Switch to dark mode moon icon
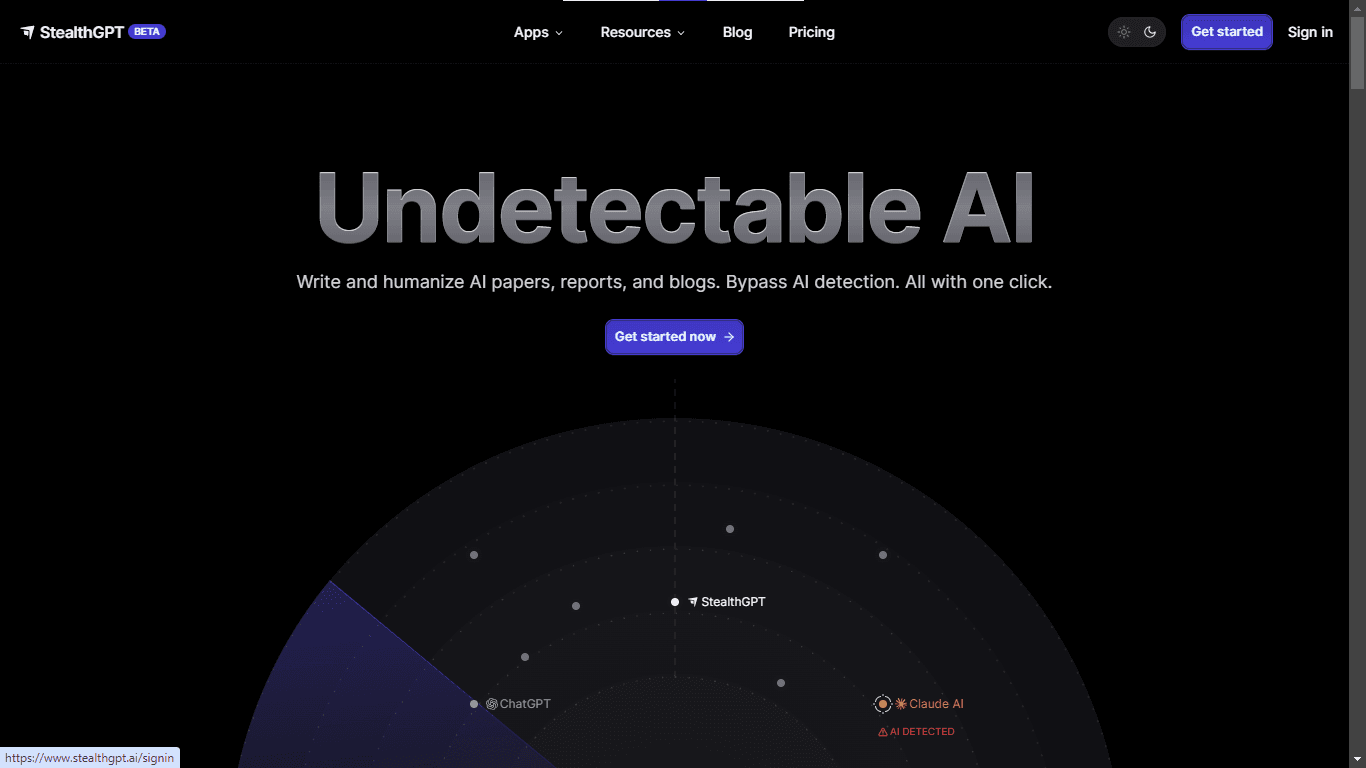Image resolution: width=1366 pixels, height=768 pixels. [1150, 32]
